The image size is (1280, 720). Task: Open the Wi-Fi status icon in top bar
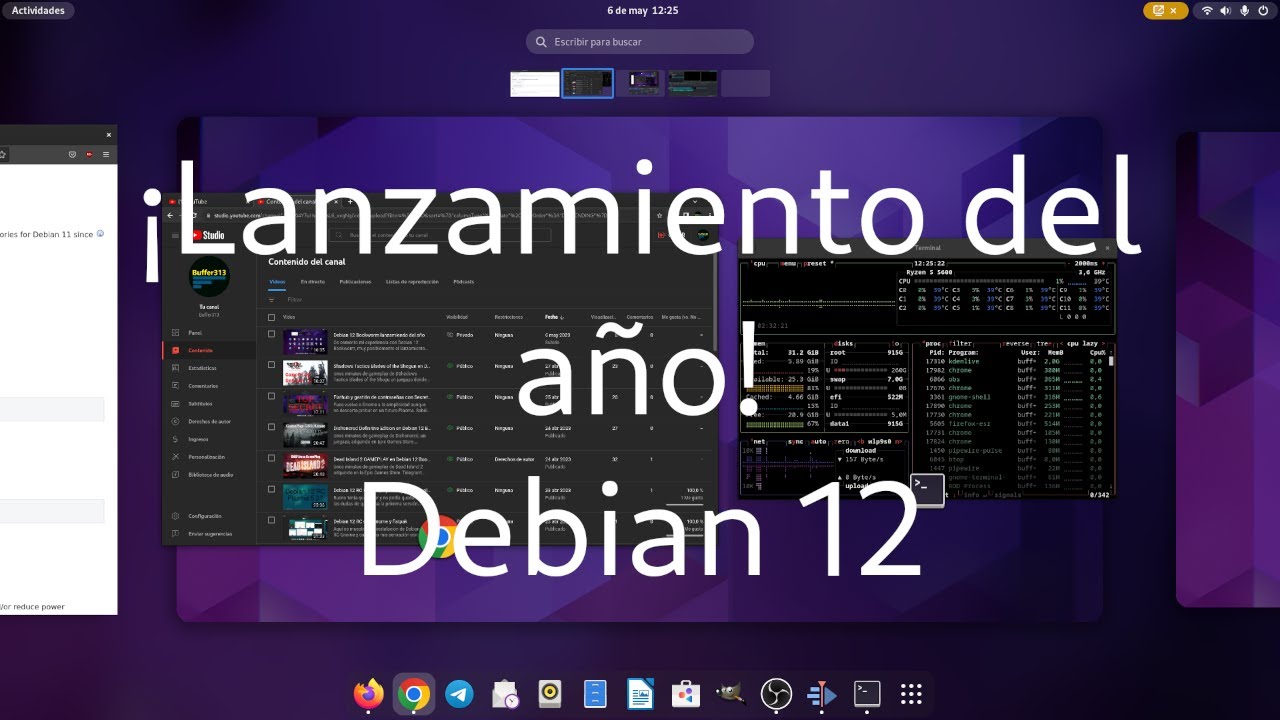[x=1207, y=10]
